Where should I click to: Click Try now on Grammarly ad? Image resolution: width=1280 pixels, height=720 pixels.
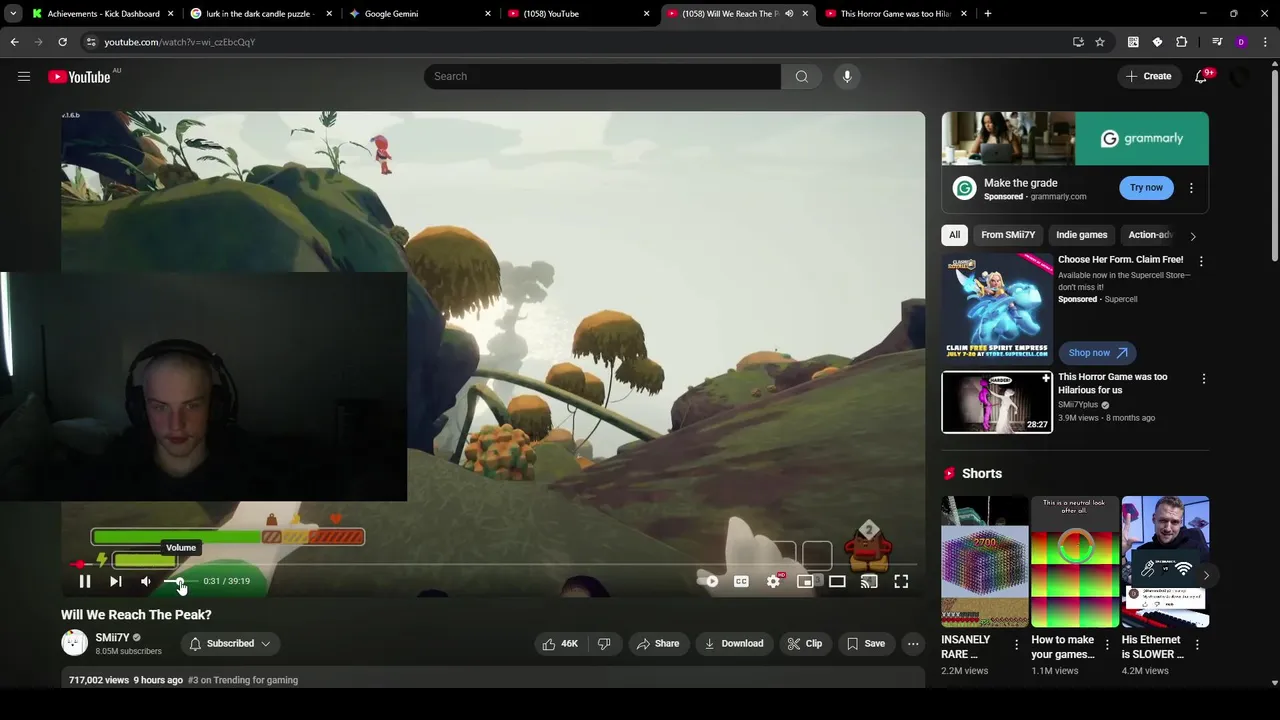pyautogui.click(x=1146, y=188)
